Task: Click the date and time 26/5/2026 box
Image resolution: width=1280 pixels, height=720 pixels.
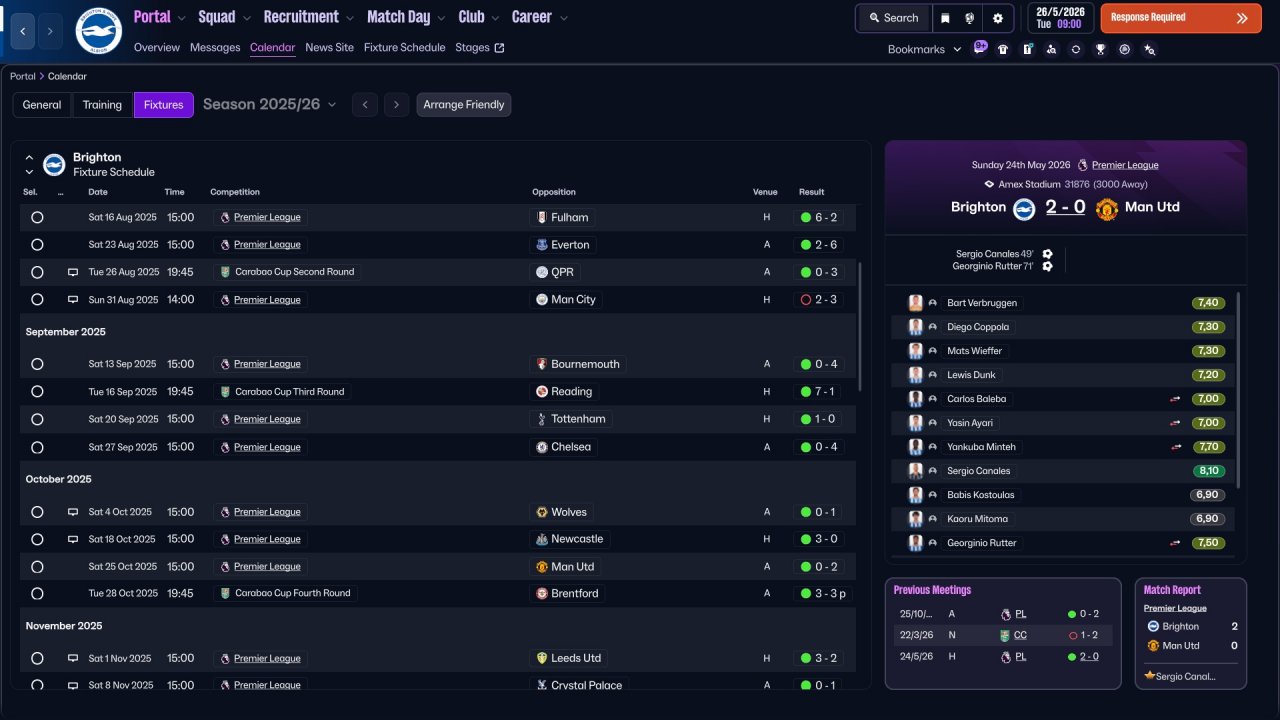Action: pos(1061,18)
